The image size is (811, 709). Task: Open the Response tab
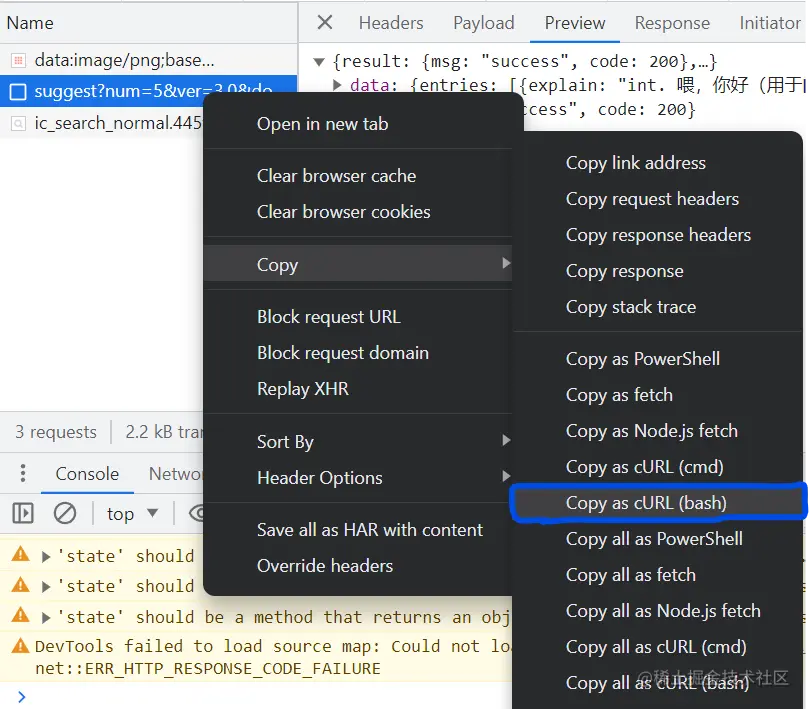point(672,23)
